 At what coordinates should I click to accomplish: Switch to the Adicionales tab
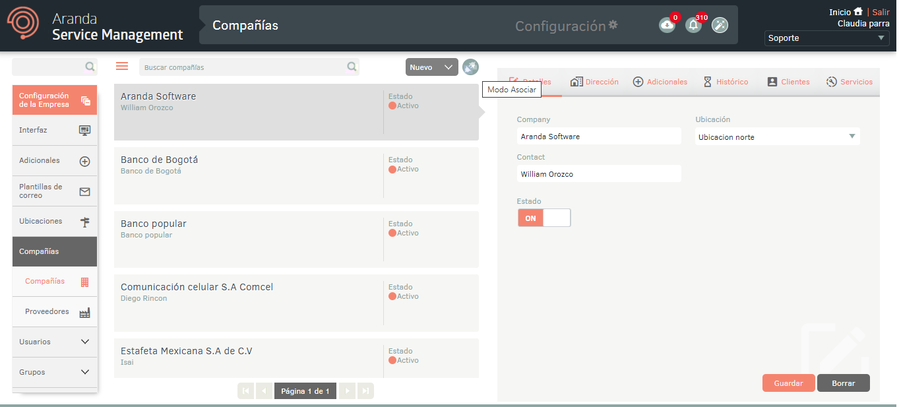[x=660, y=82]
